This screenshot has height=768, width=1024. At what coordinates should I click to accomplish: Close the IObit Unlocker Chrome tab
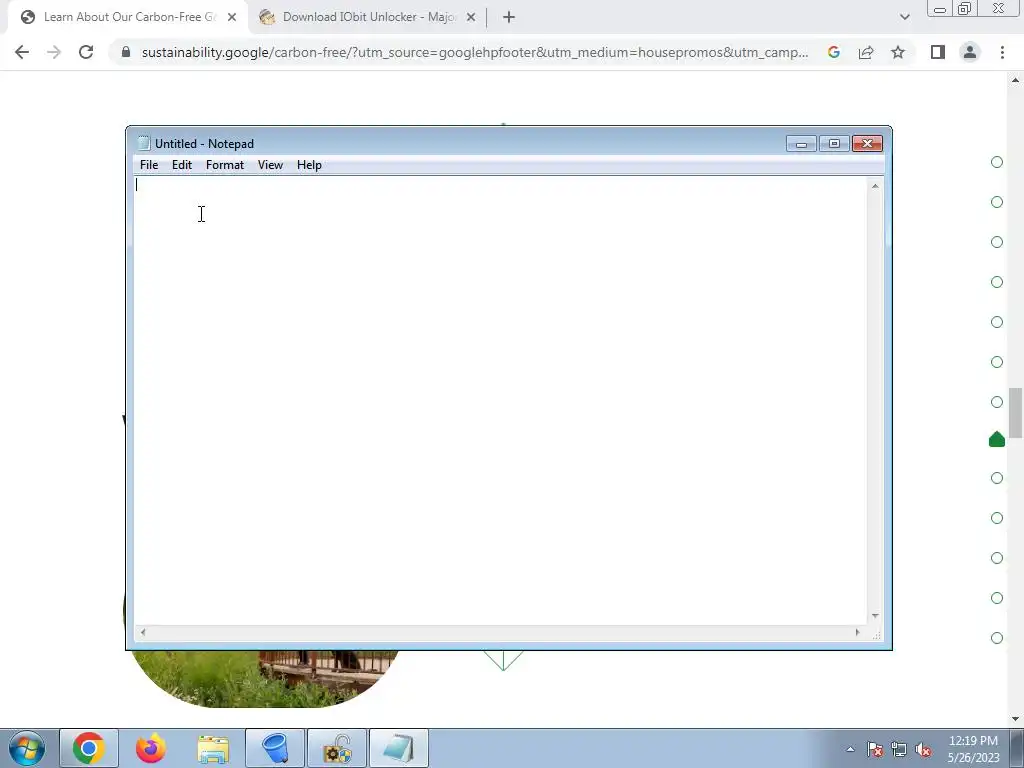pos(471,17)
